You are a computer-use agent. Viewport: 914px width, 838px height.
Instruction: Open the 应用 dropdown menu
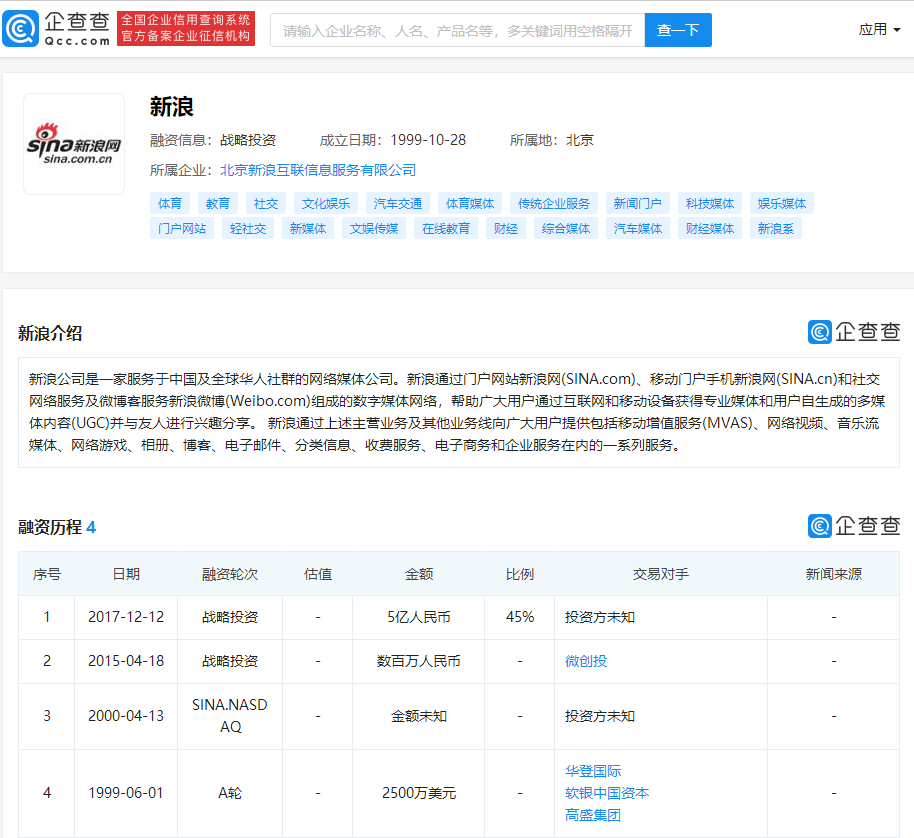tap(879, 29)
